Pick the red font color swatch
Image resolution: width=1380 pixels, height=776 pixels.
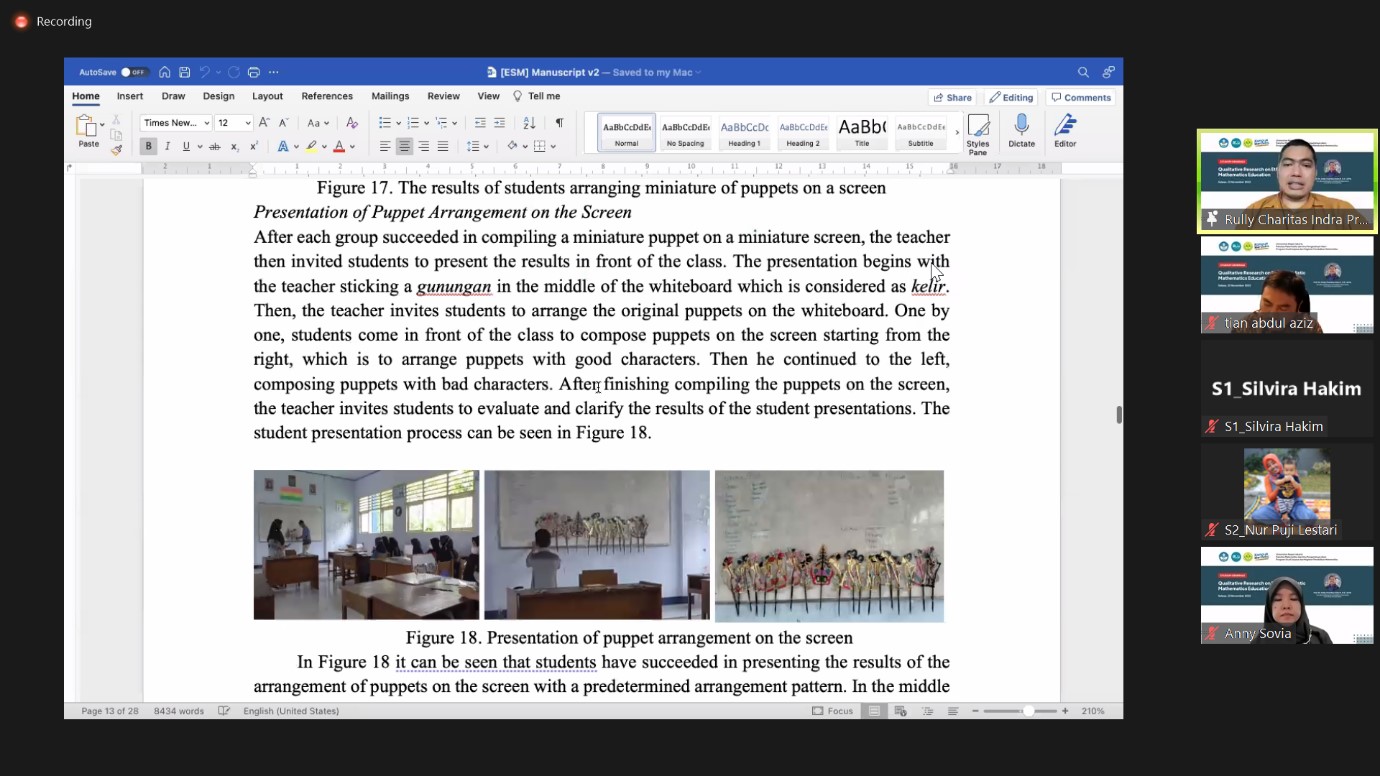[339, 147]
